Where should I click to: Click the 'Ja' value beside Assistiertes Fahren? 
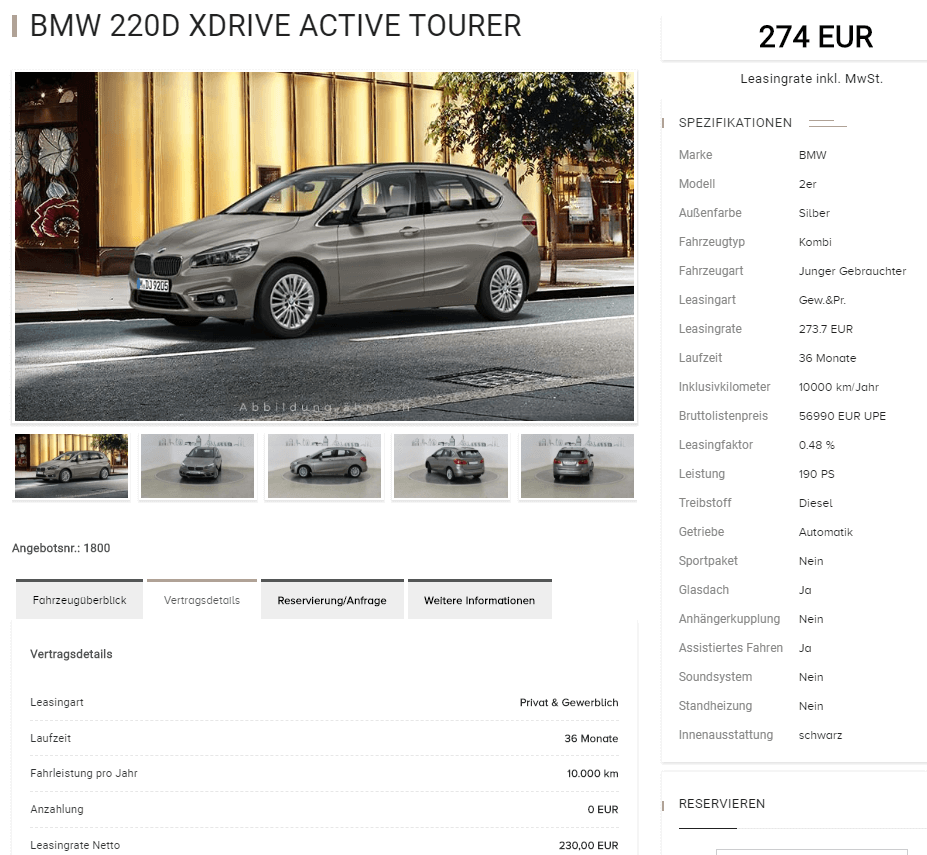(x=805, y=647)
